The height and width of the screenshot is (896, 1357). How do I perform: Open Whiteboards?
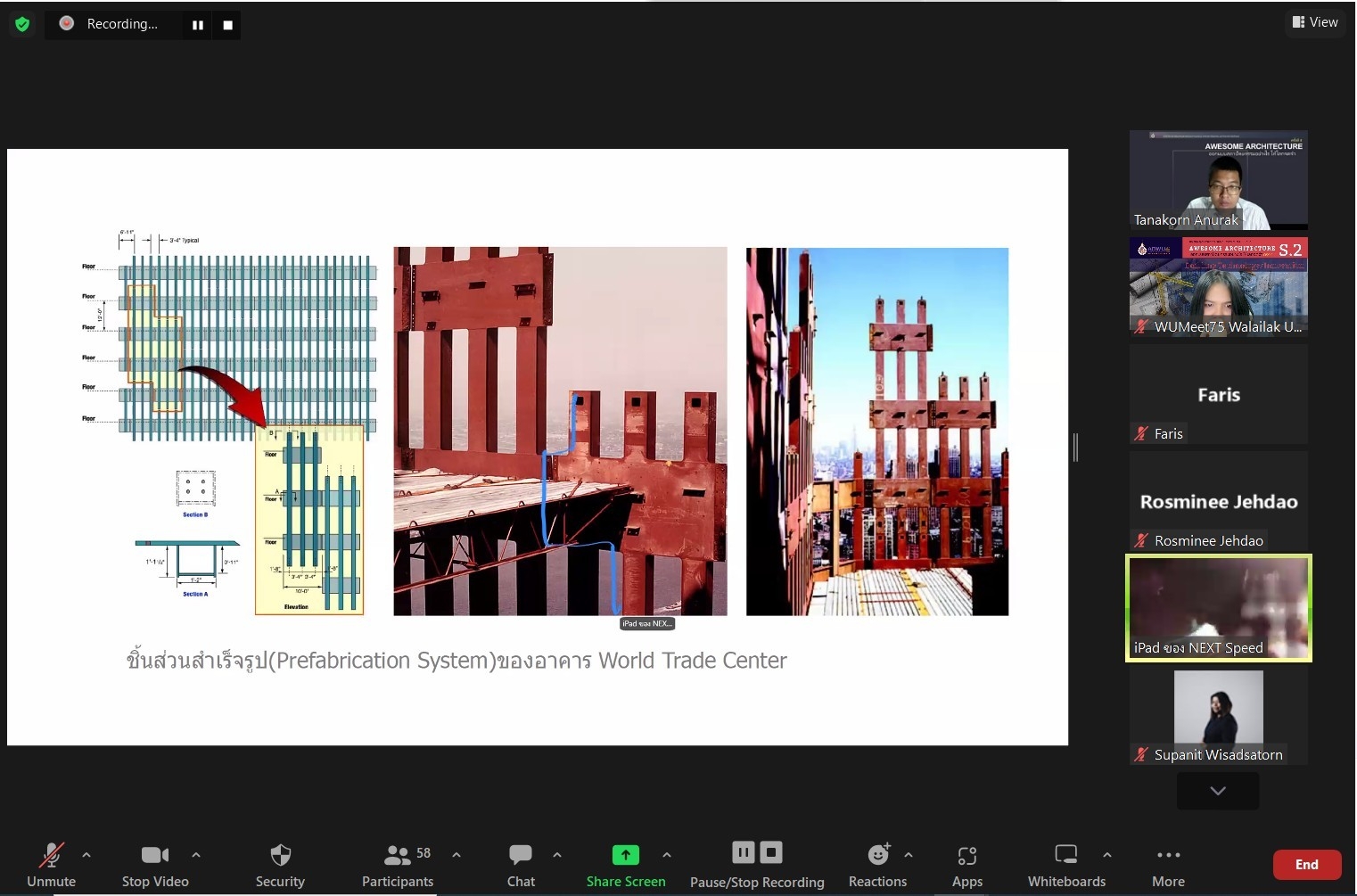[1065, 865]
